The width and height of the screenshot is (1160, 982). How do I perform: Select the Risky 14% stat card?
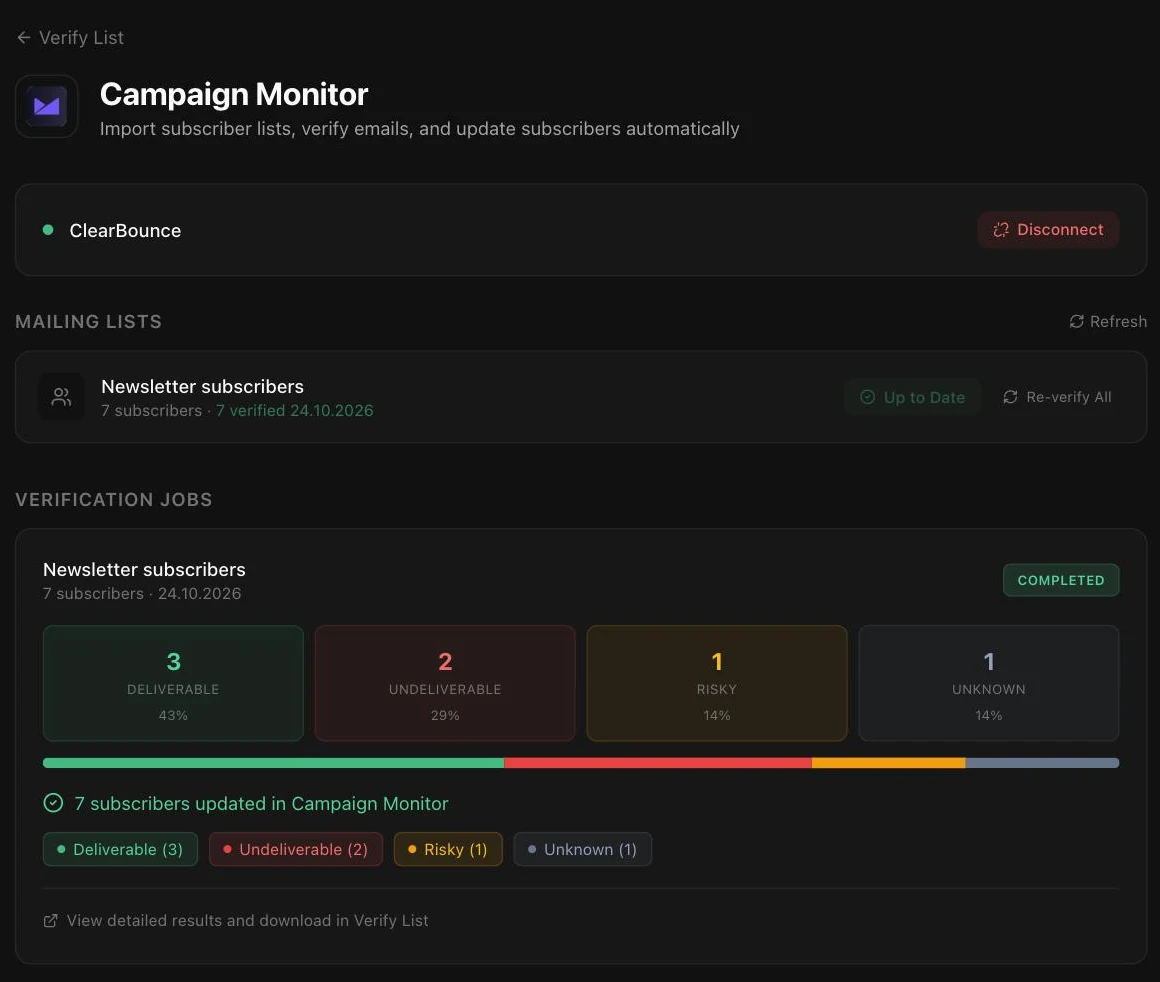pyautogui.click(x=716, y=683)
